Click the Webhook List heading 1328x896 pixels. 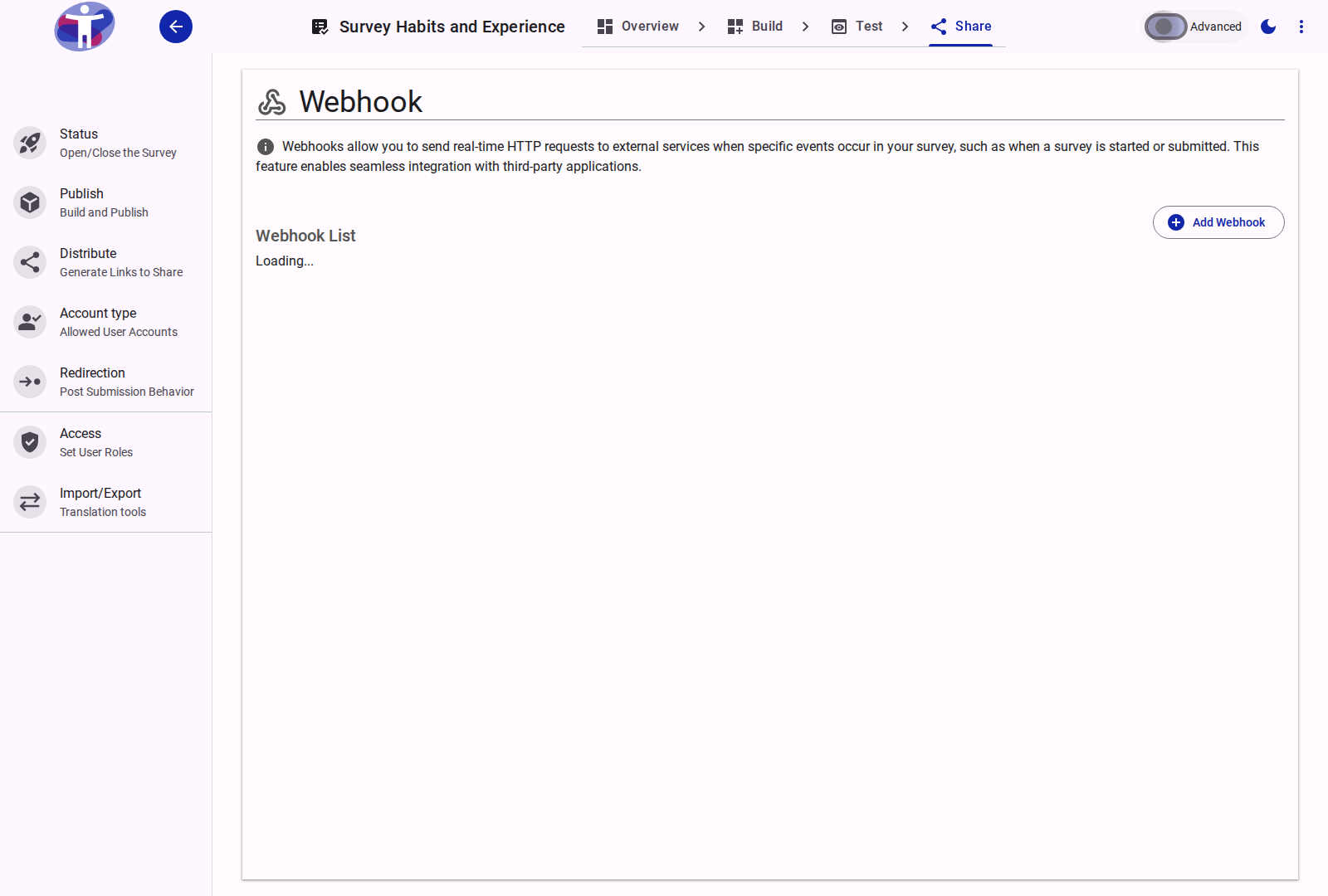click(x=305, y=236)
